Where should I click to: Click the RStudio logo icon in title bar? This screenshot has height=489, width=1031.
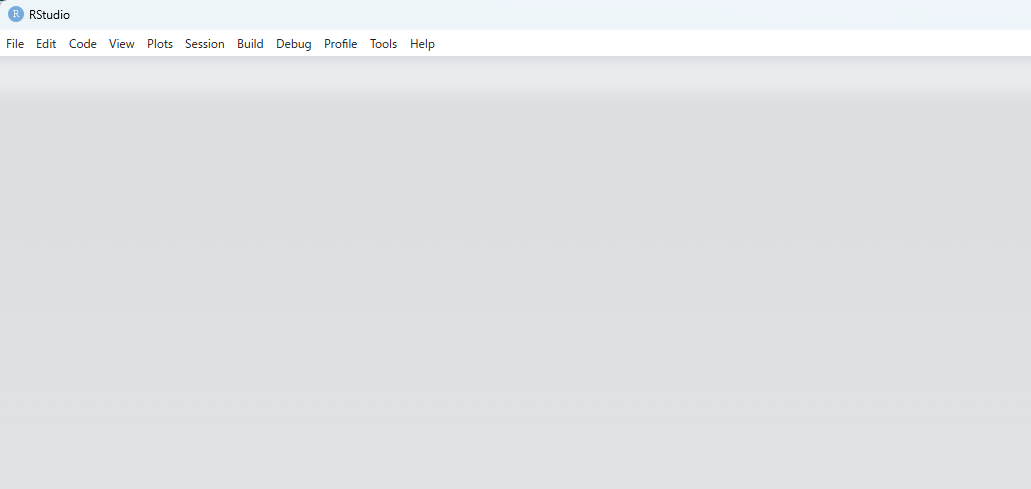click(16, 14)
